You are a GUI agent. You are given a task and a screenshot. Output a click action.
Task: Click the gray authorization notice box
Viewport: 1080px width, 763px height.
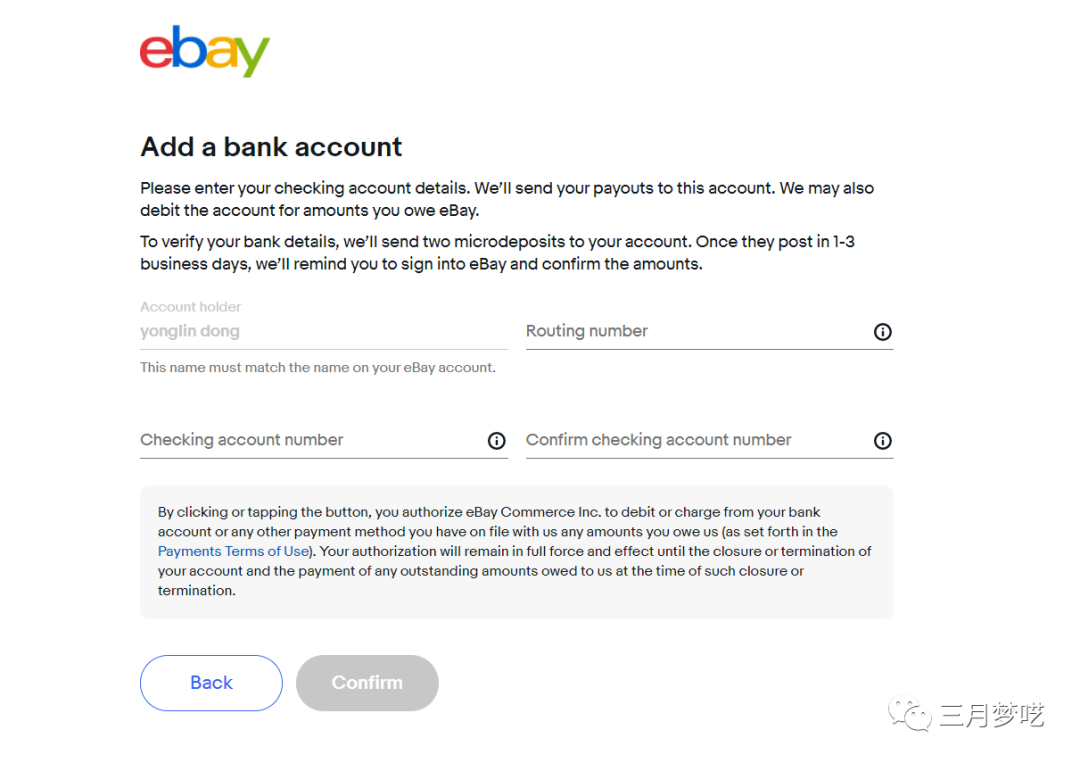click(x=516, y=600)
